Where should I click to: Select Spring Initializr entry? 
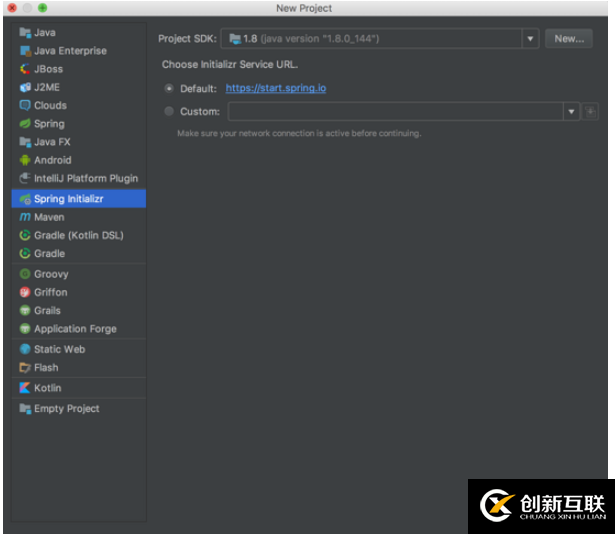point(79,199)
